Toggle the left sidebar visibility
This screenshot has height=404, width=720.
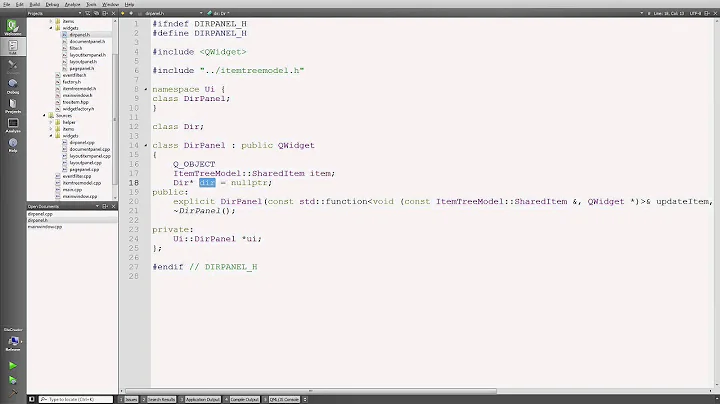click(x=32, y=399)
